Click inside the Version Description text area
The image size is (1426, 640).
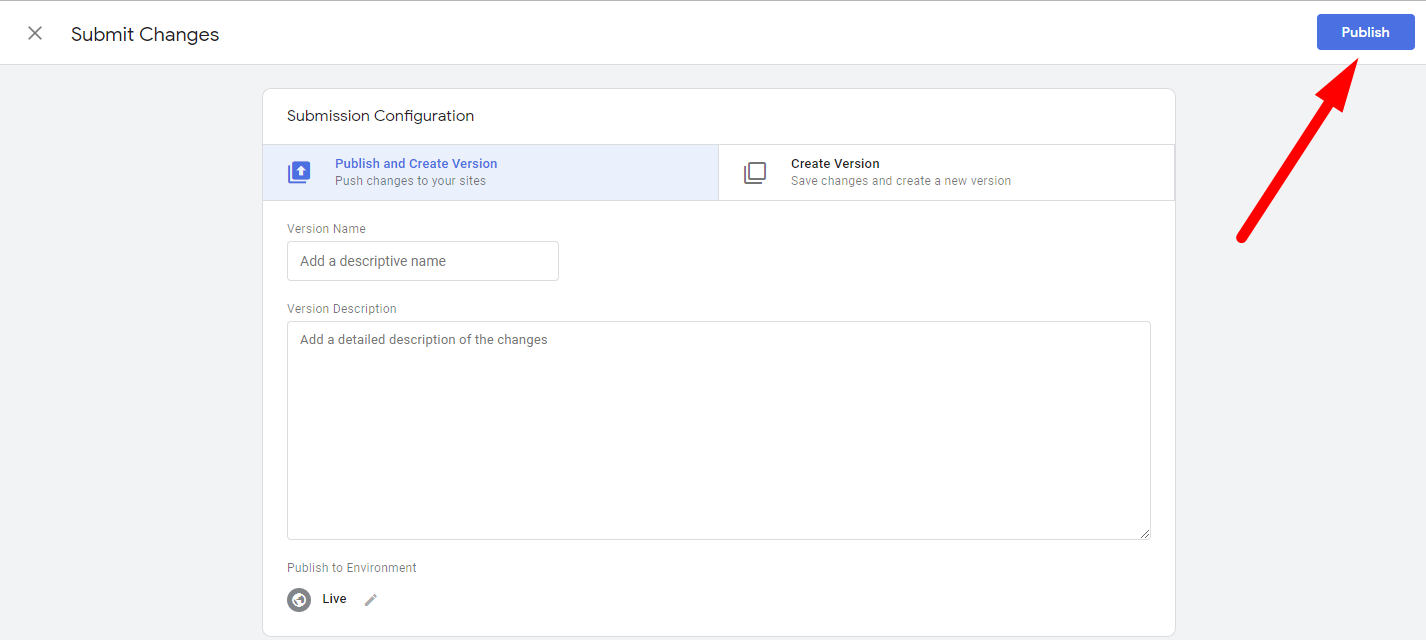click(718, 430)
